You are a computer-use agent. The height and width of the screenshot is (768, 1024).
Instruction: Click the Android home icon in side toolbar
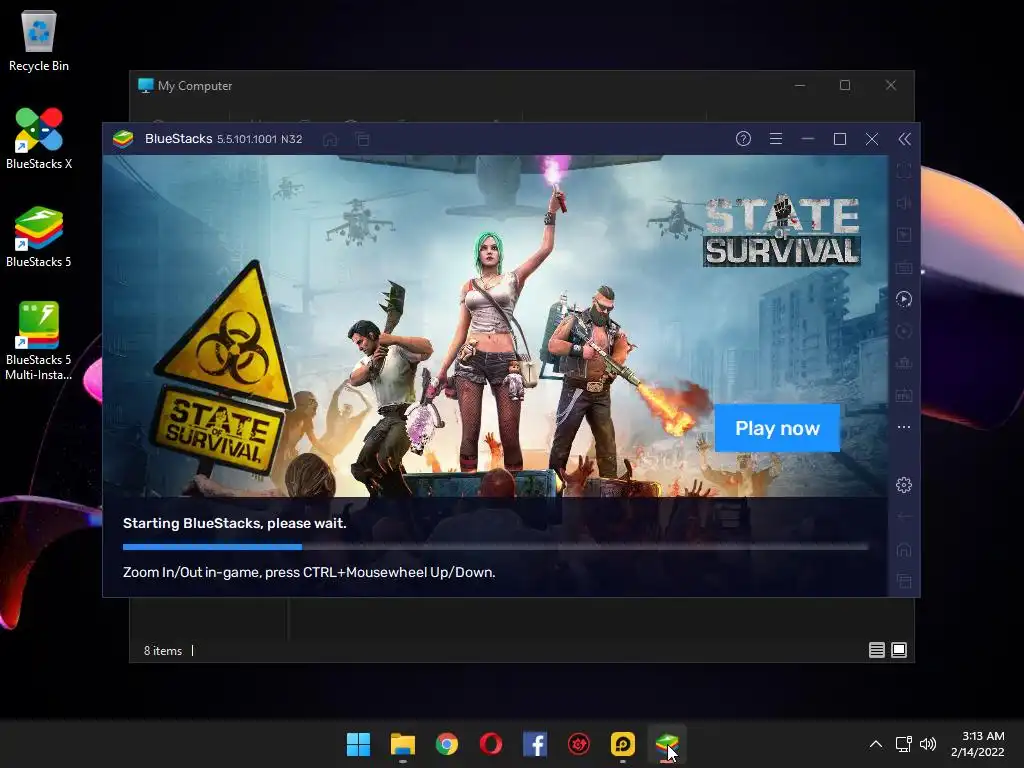click(x=904, y=549)
